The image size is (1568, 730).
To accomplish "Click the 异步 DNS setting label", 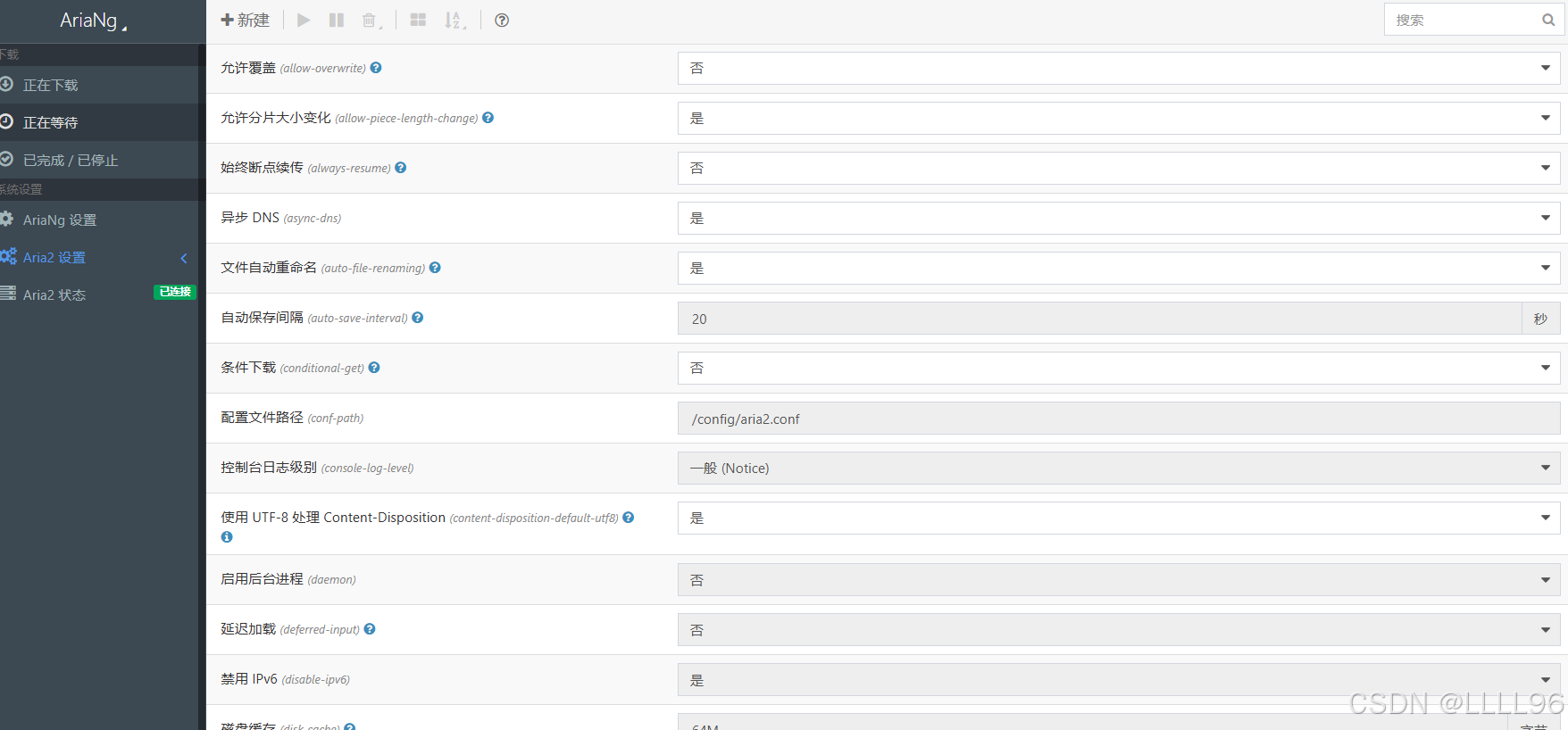I will tap(250, 218).
